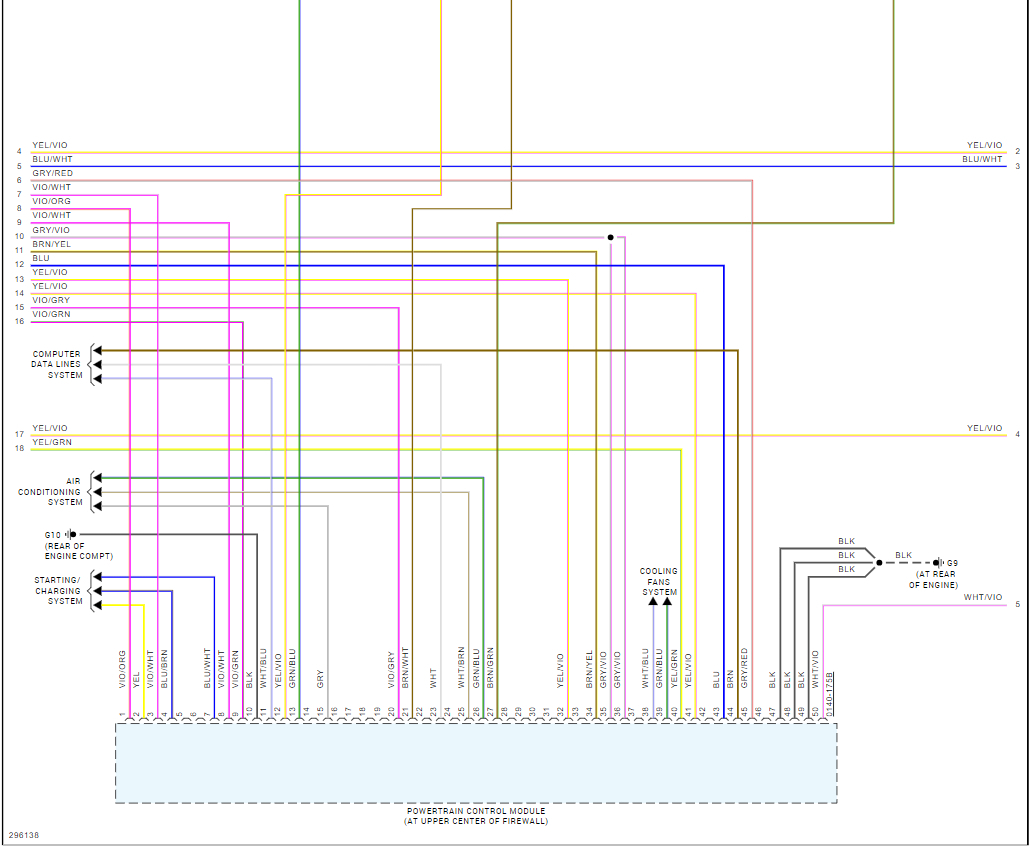
Task: Select the vertical WHT label at pin 23
Action: (x=433, y=678)
